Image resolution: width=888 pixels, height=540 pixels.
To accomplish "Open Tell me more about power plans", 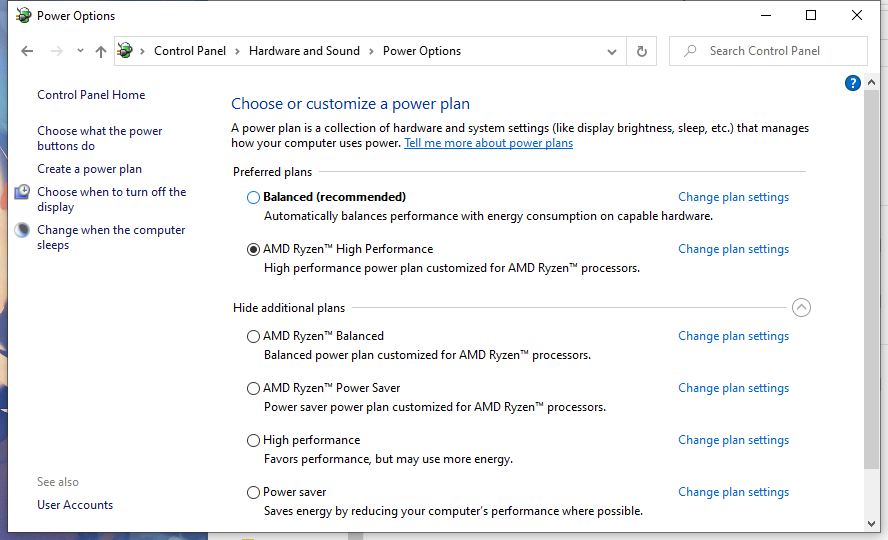I will 488,143.
